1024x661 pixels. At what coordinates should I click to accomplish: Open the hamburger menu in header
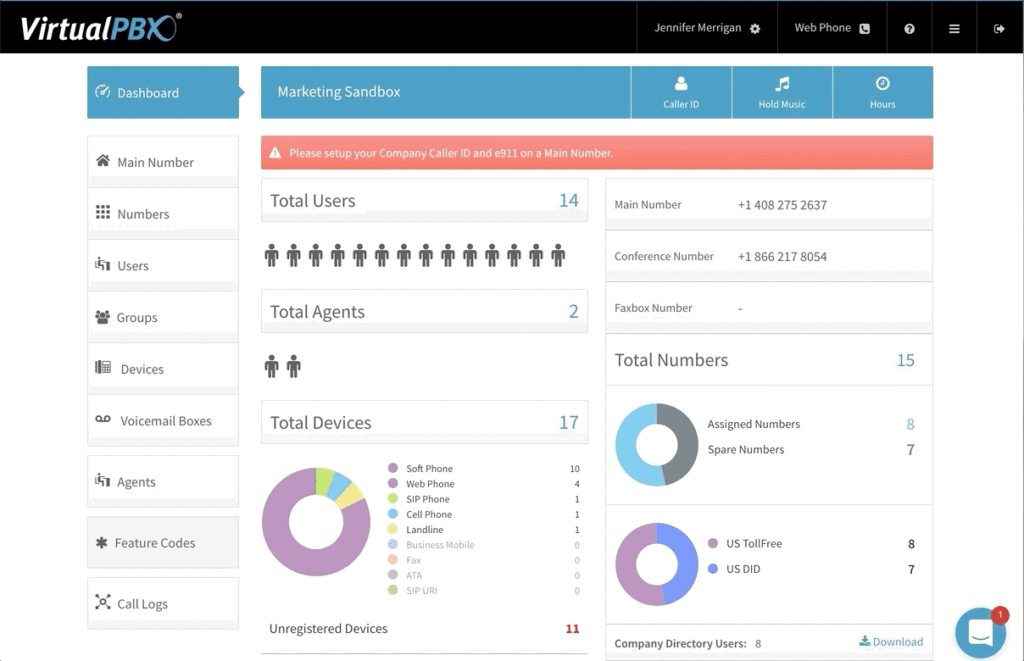[x=954, y=29]
